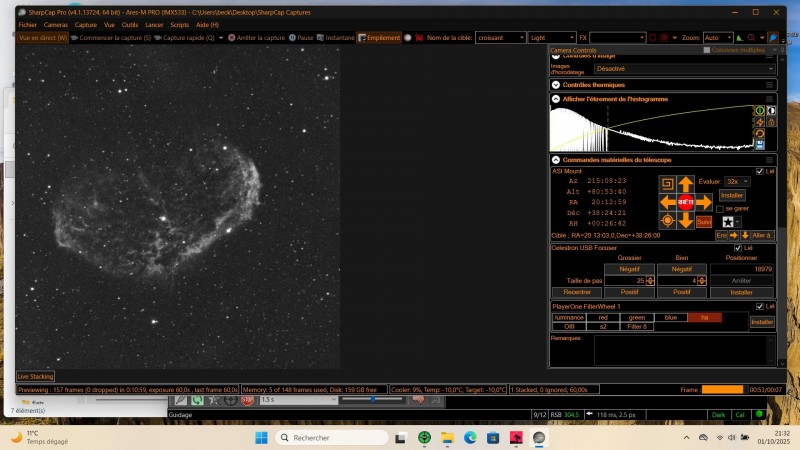
Task: Stop mount movement with the red stop button
Action: 686,202
